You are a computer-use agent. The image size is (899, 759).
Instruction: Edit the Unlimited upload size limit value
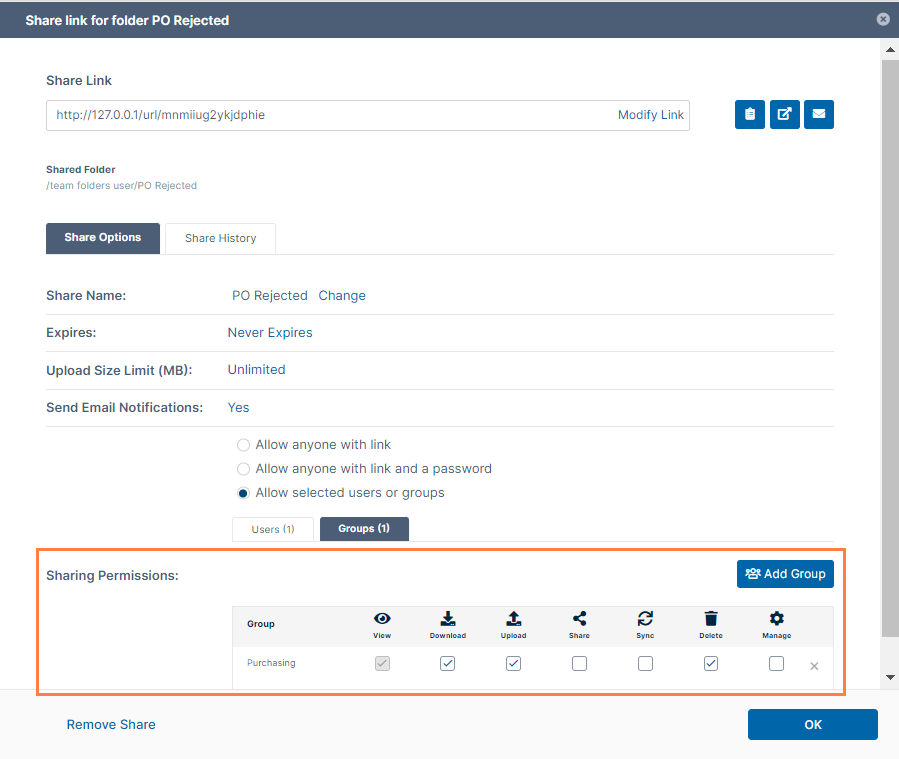(256, 369)
